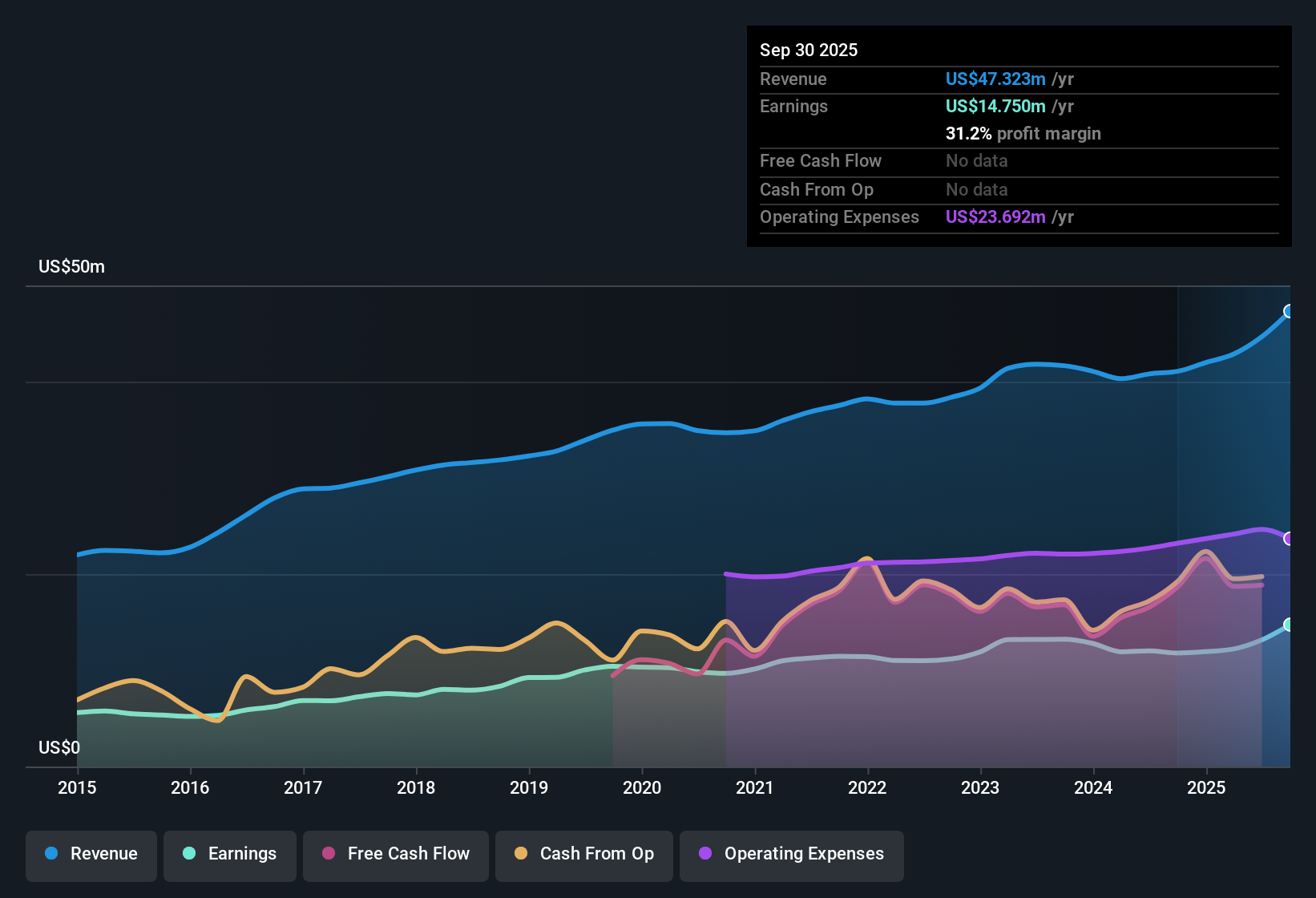Viewport: 1316px width, 898px height.
Task: Click the US$23.692m operating expenses value
Action: (x=995, y=217)
